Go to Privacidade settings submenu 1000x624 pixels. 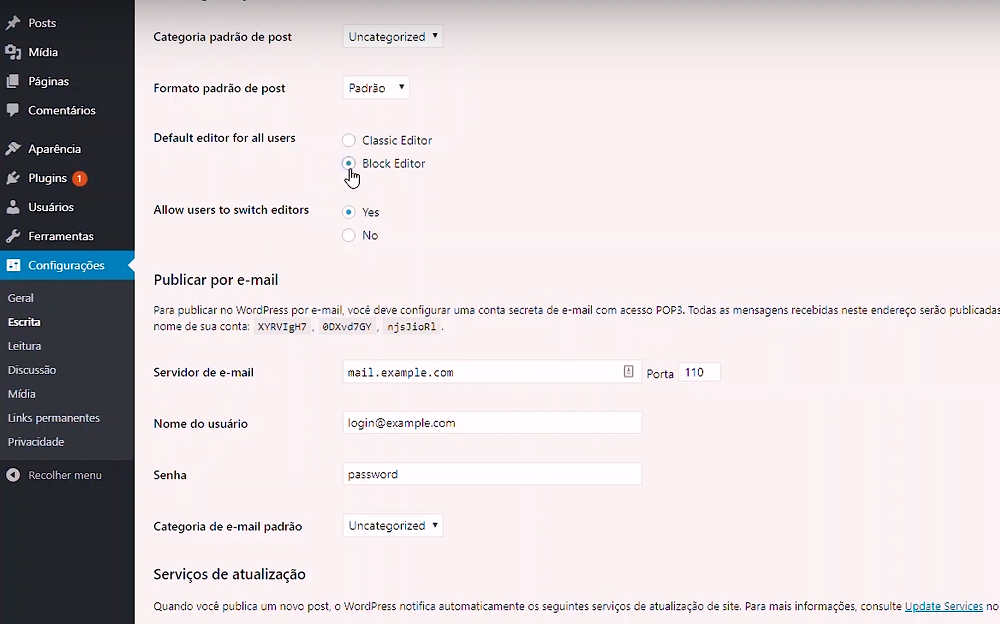point(36,442)
